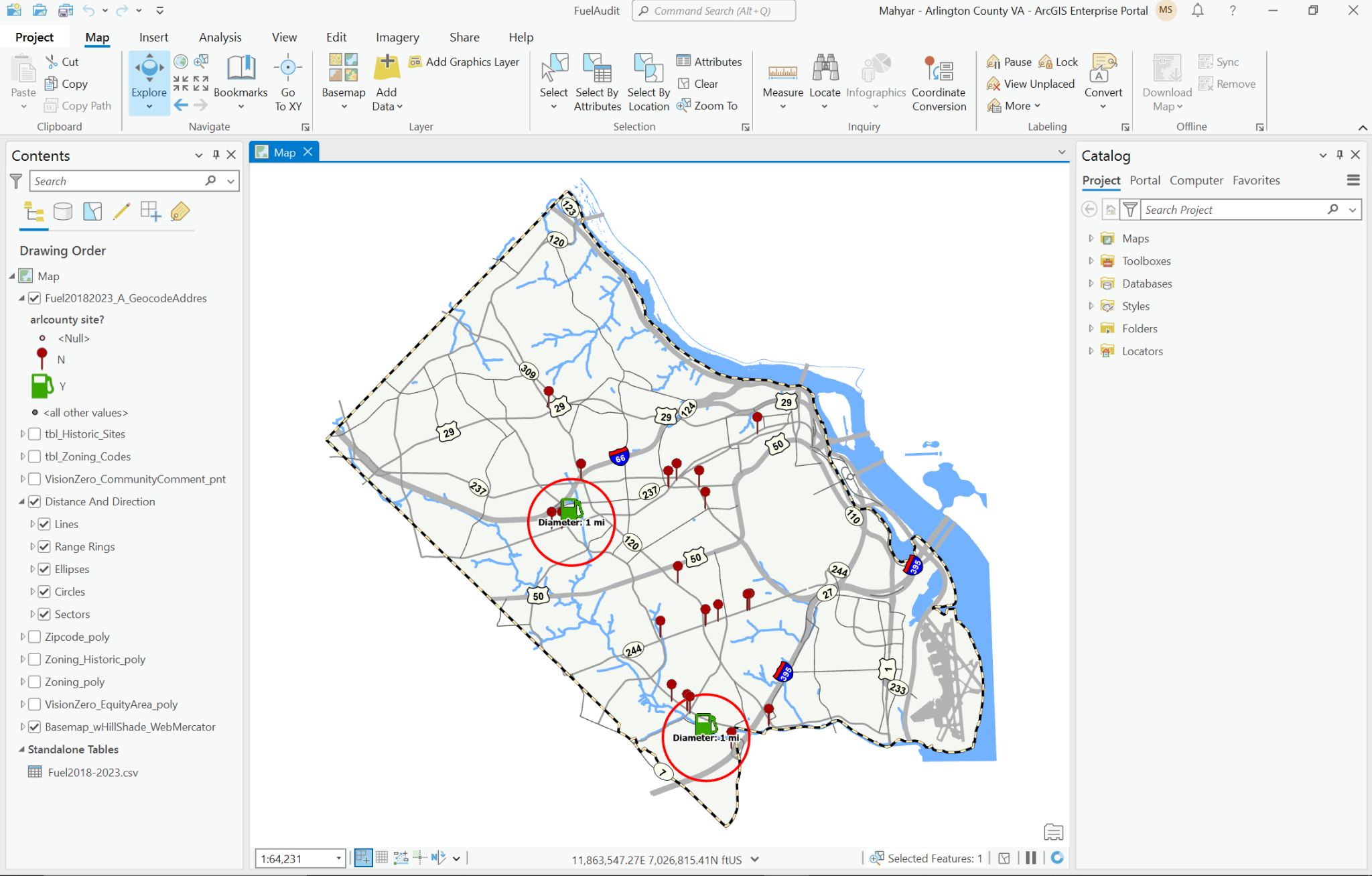This screenshot has height=876, width=1372.
Task: Click Clear to deselect features
Action: tap(704, 83)
